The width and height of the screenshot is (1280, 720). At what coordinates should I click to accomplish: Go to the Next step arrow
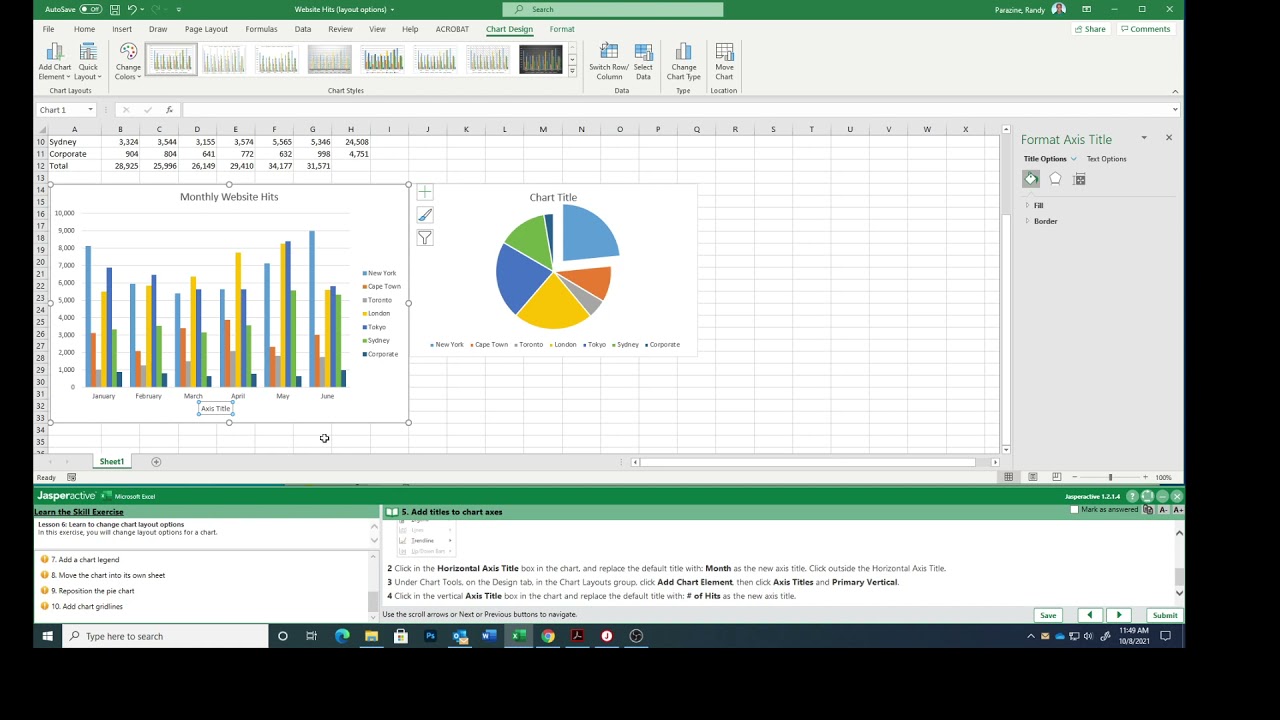(1119, 615)
